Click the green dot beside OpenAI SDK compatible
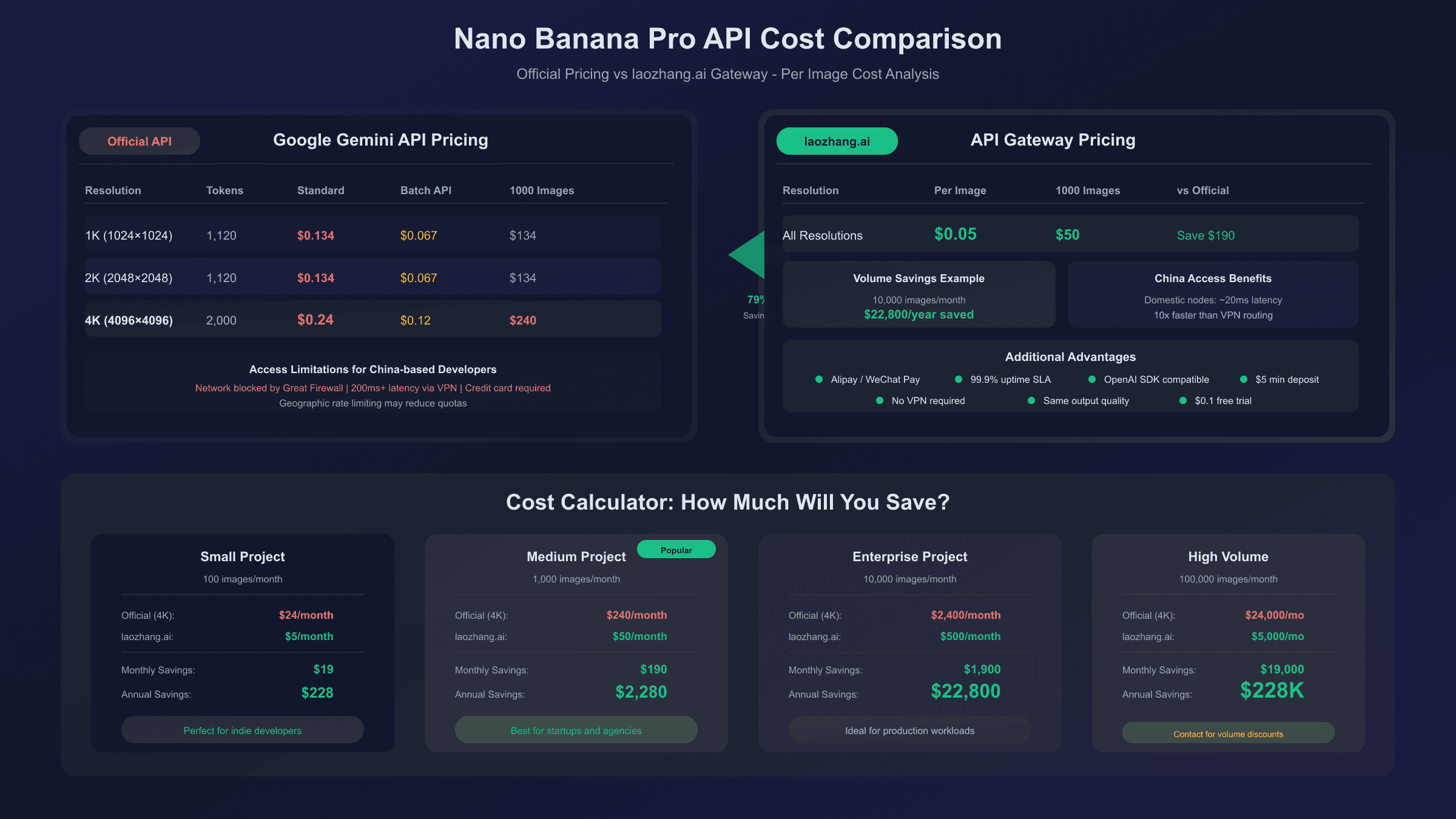 (1092, 379)
